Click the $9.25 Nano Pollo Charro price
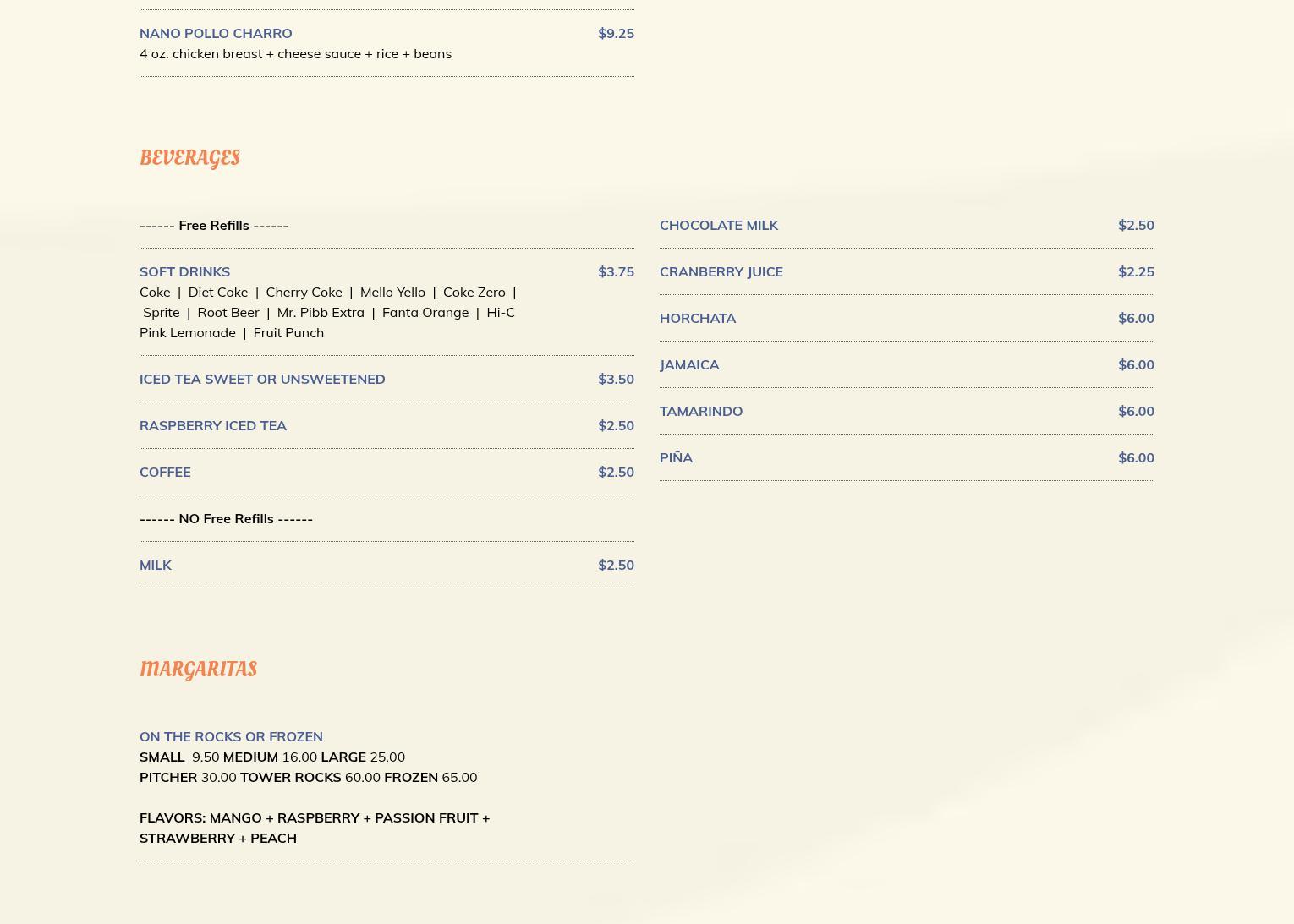The height and width of the screenshot is (924, 1294). click(615, 33)
